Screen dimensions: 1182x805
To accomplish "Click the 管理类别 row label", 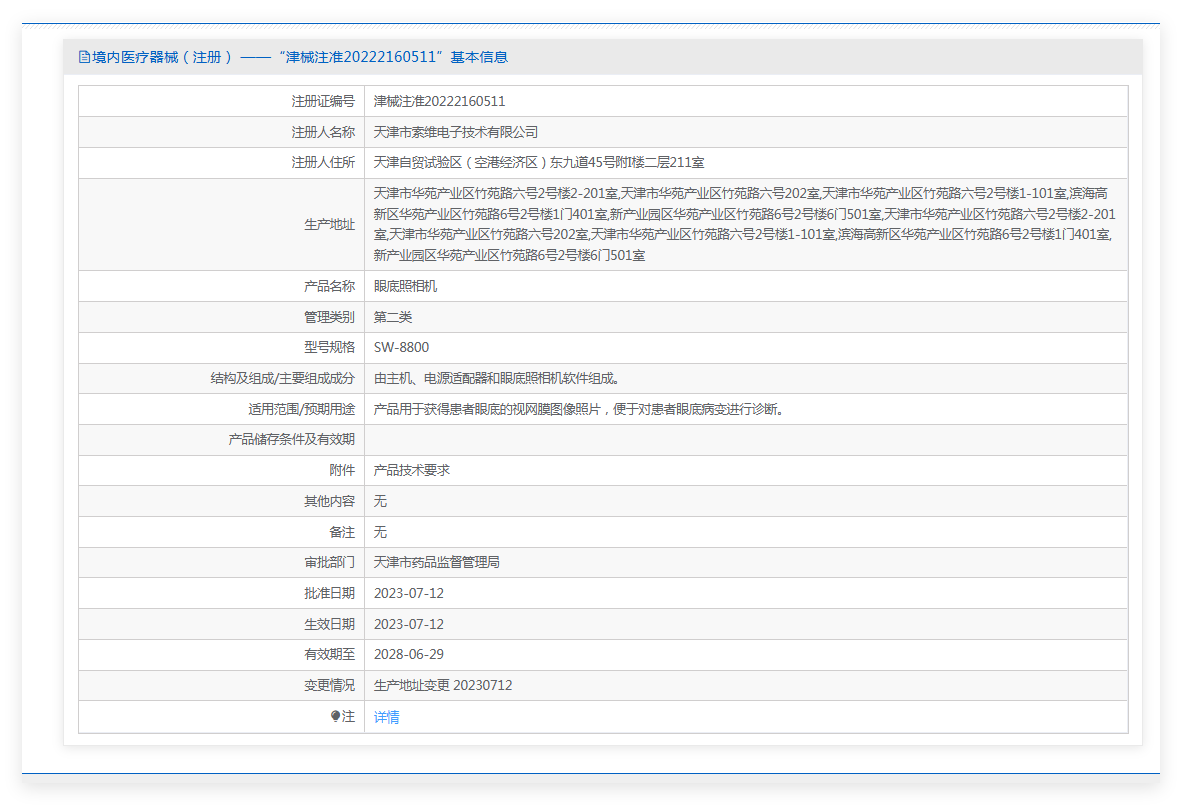I will coord(329,317).
